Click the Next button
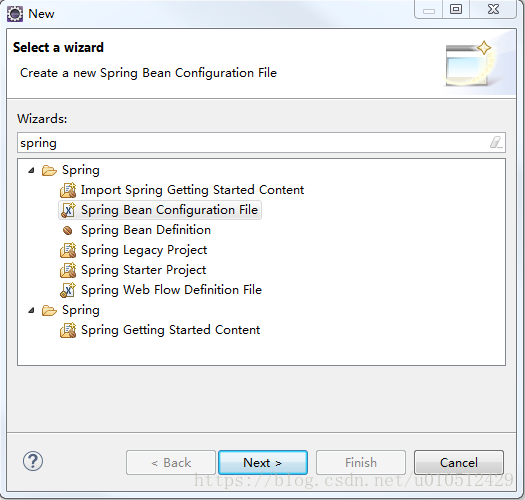Viewport: 525px width, 500px height. coord(263,462)
